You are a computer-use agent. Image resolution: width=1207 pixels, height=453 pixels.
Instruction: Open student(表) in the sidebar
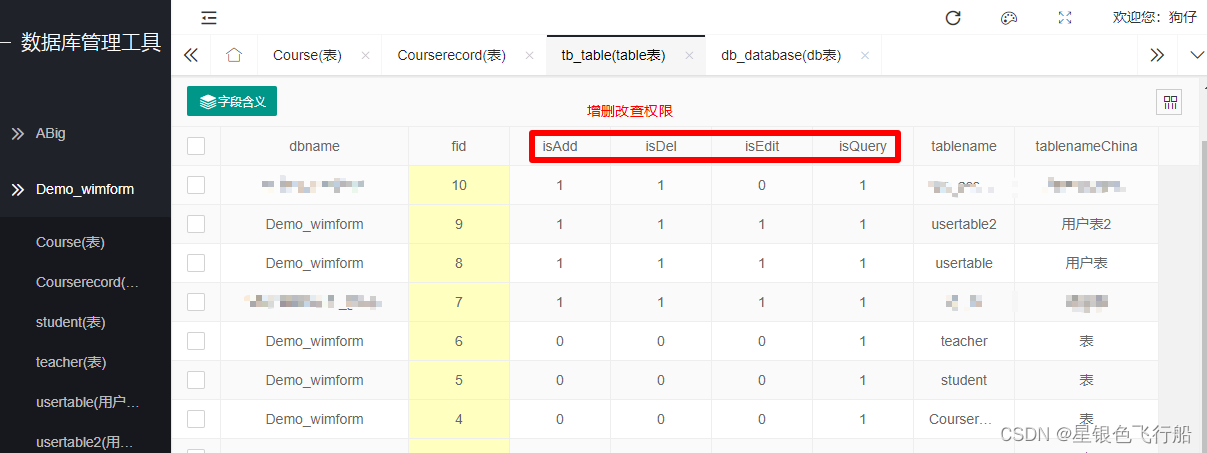point(85,322)
